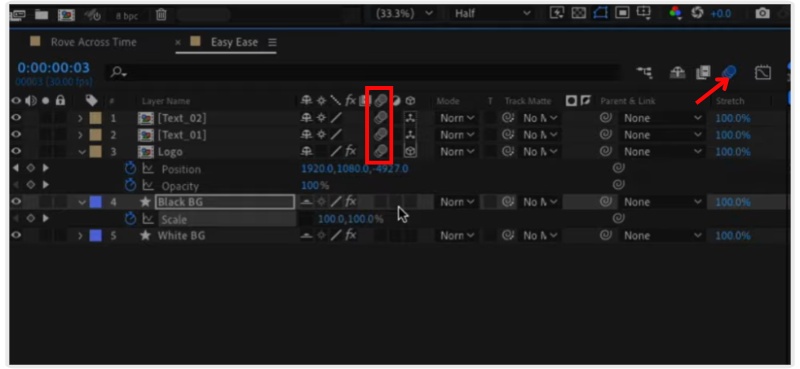Toggle Fast Previews options
Screen dimensions: 800x369
[558, 14]
